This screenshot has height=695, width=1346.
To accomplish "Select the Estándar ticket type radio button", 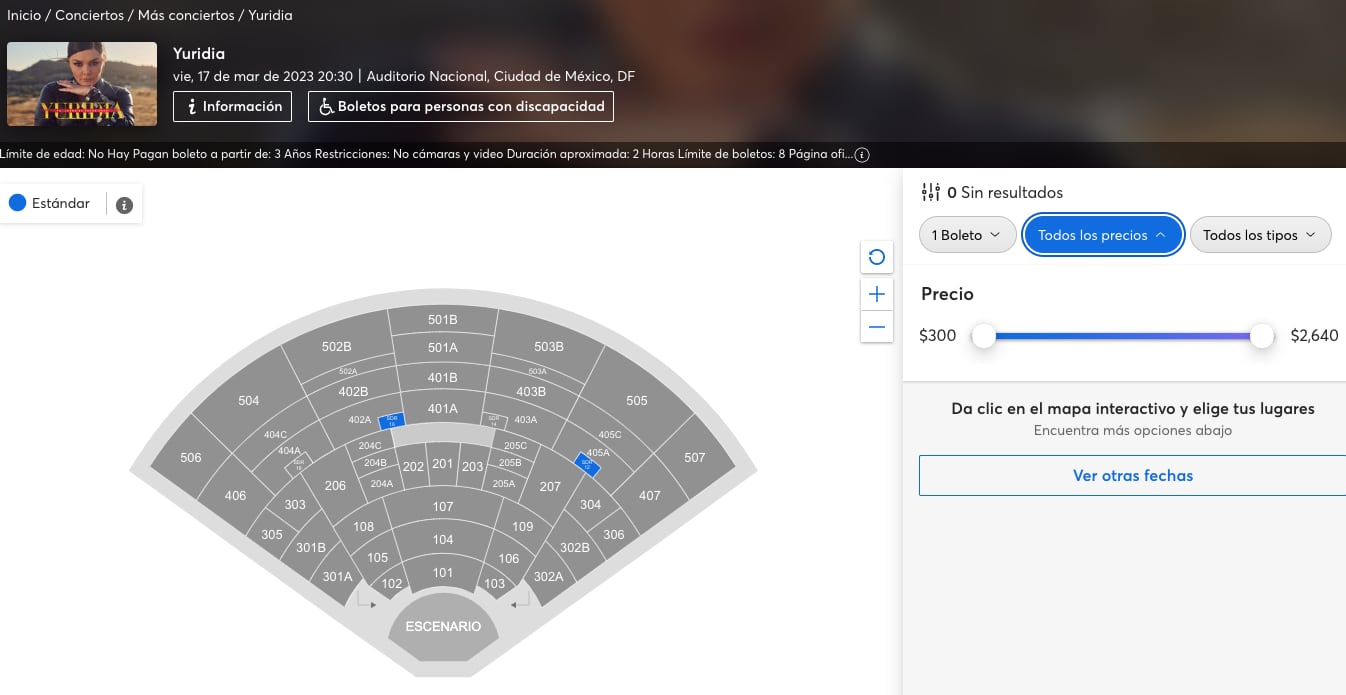I will (18, 203).
